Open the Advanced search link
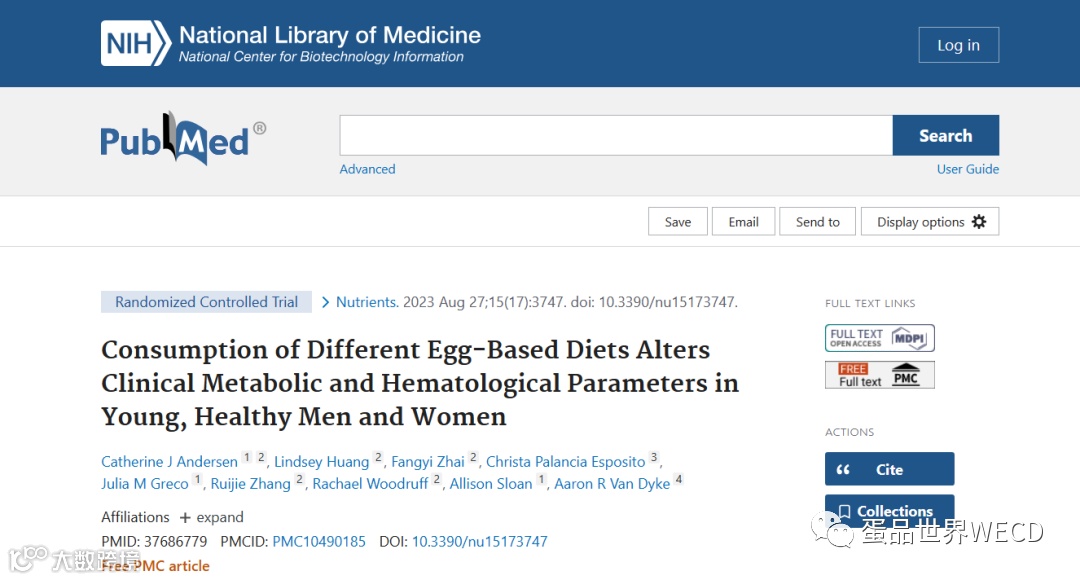The image size is (1080, 580). tap(367, 169)
